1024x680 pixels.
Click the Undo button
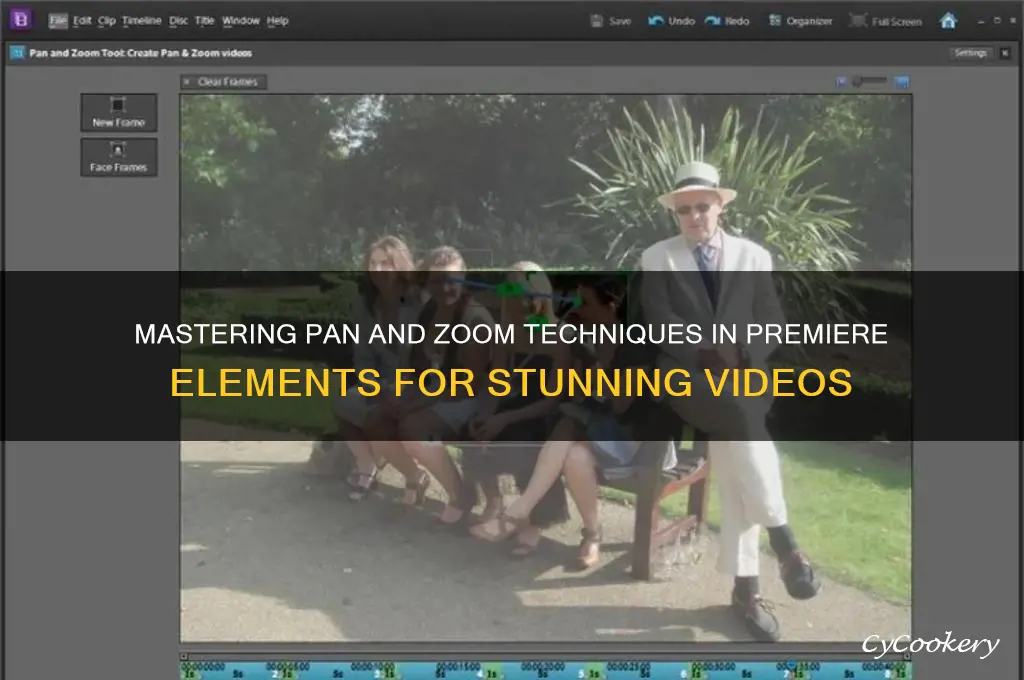(x=671, y=21)
